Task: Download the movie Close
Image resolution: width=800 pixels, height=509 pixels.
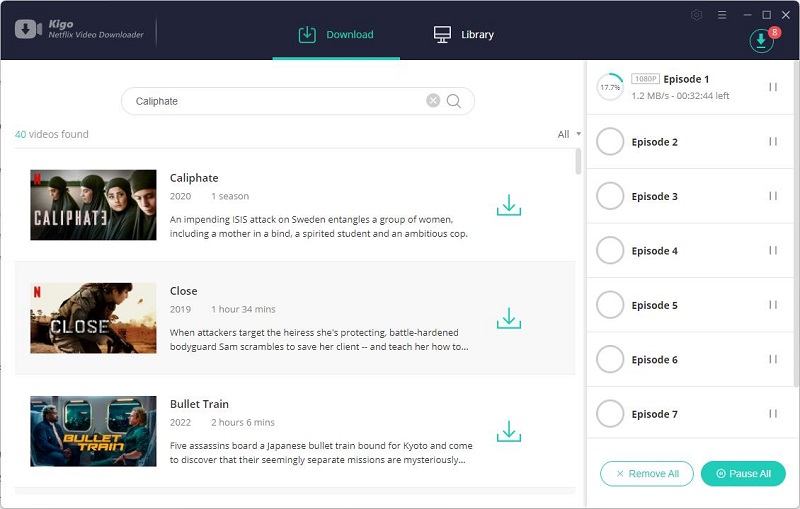Action: click(x=509, y=318)
